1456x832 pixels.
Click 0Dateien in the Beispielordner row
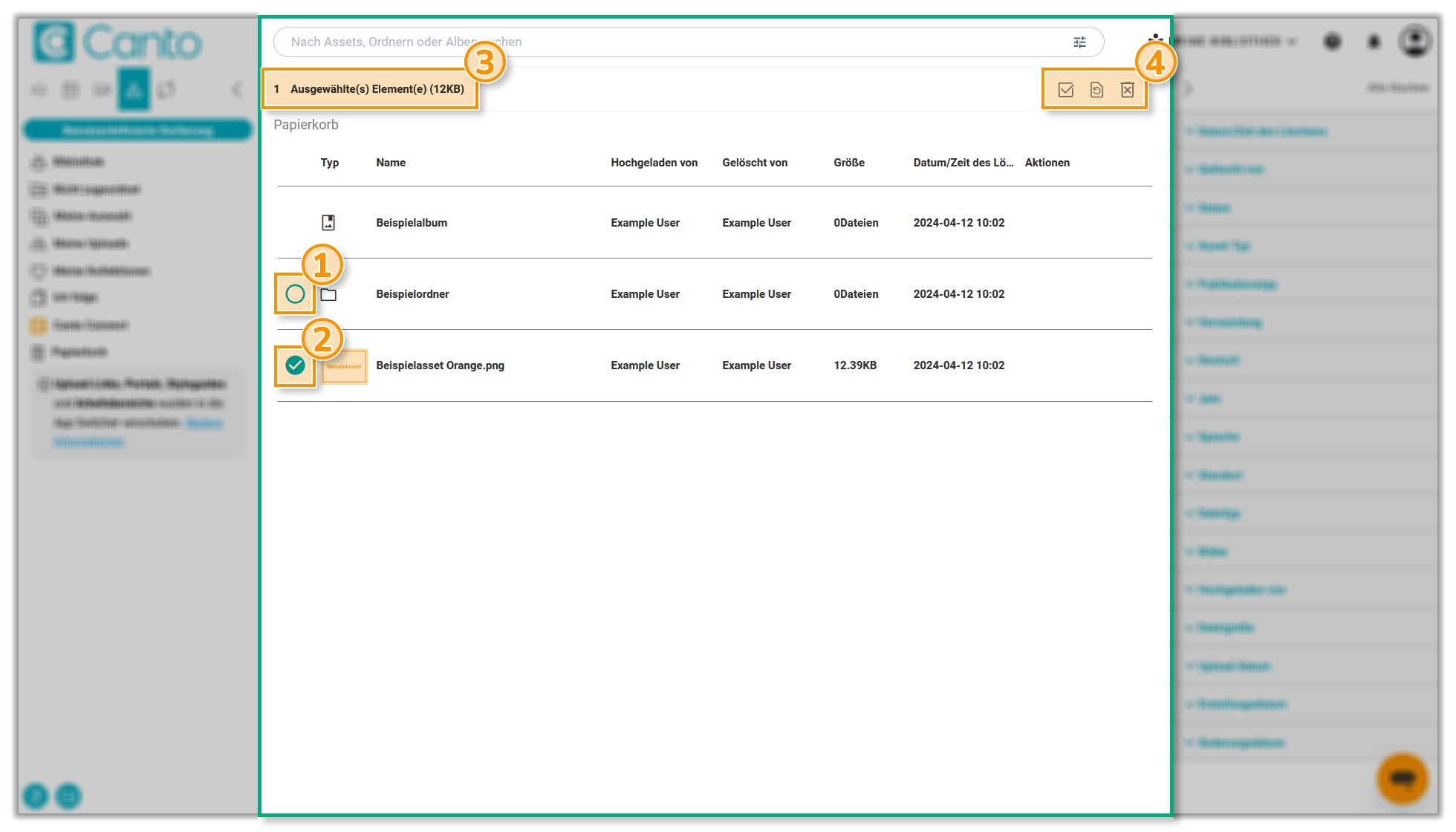(856, 294)
